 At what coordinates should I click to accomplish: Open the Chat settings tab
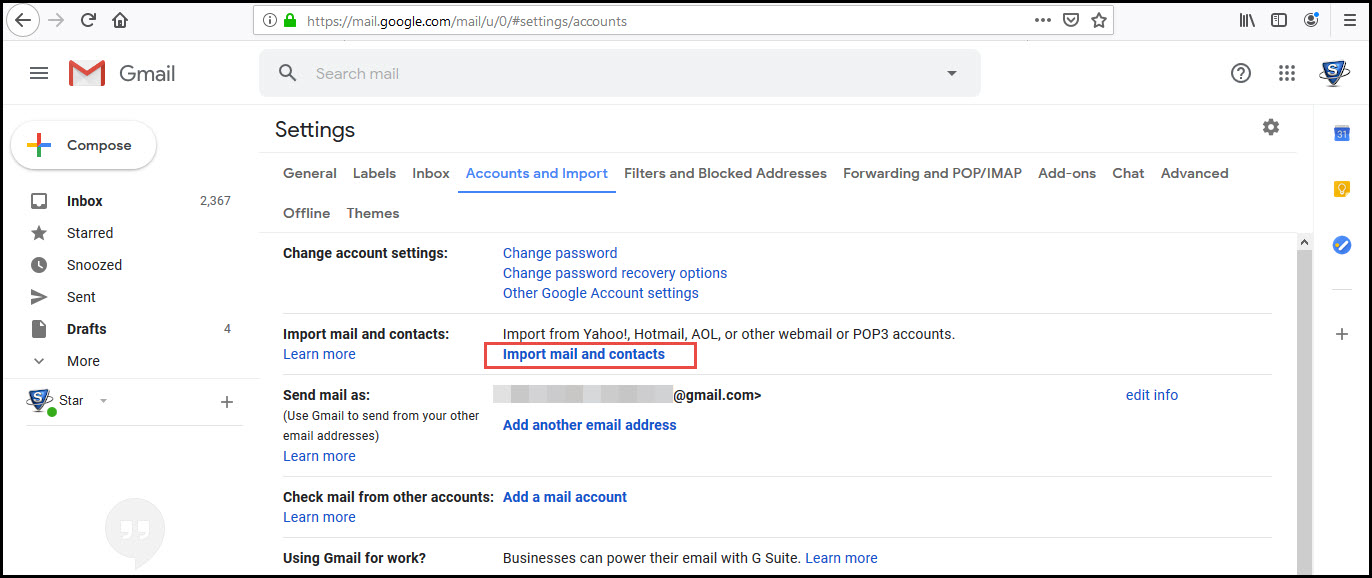tap(1128, 173)
